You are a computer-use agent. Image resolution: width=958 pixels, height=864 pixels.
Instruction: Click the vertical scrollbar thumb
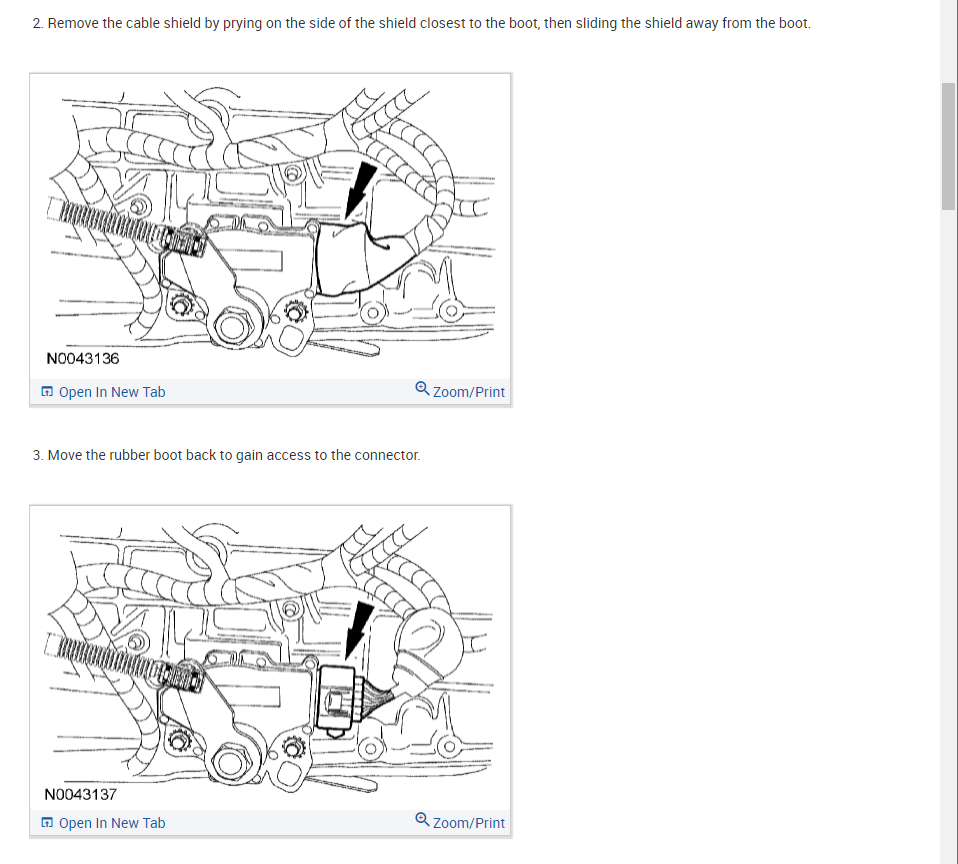tap(948, 147)
